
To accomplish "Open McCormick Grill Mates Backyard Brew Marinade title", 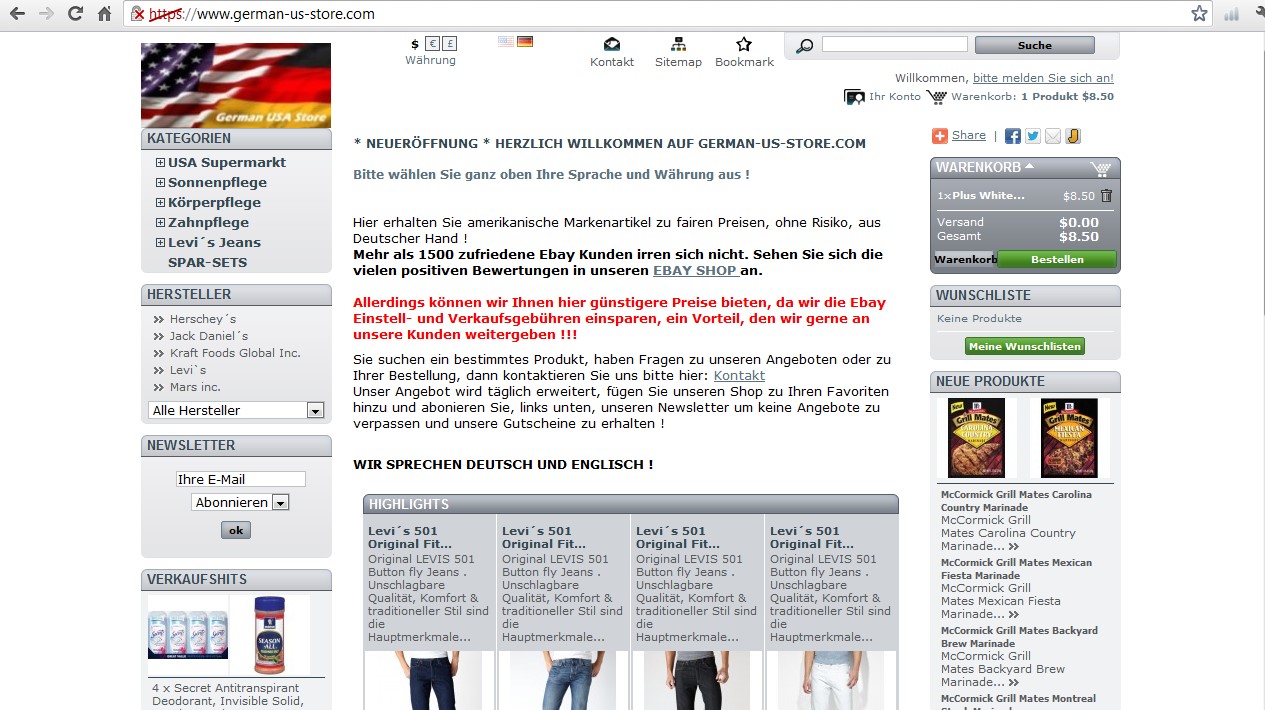I will [x=1019, y=637].
